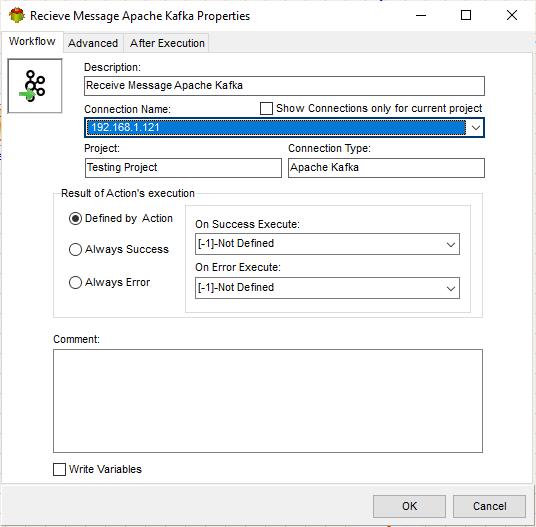Close the Kafka Properties dialog

[512, 15]
